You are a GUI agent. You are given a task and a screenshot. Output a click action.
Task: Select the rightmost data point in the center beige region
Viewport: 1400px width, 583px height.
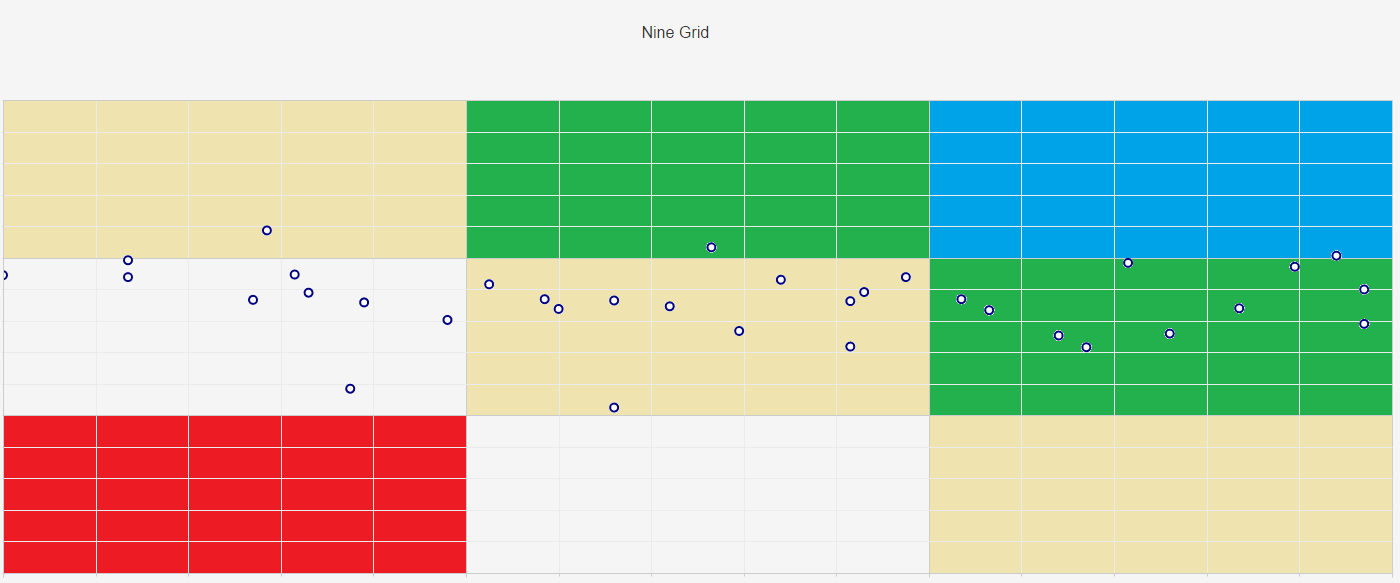tap(906, 277)
